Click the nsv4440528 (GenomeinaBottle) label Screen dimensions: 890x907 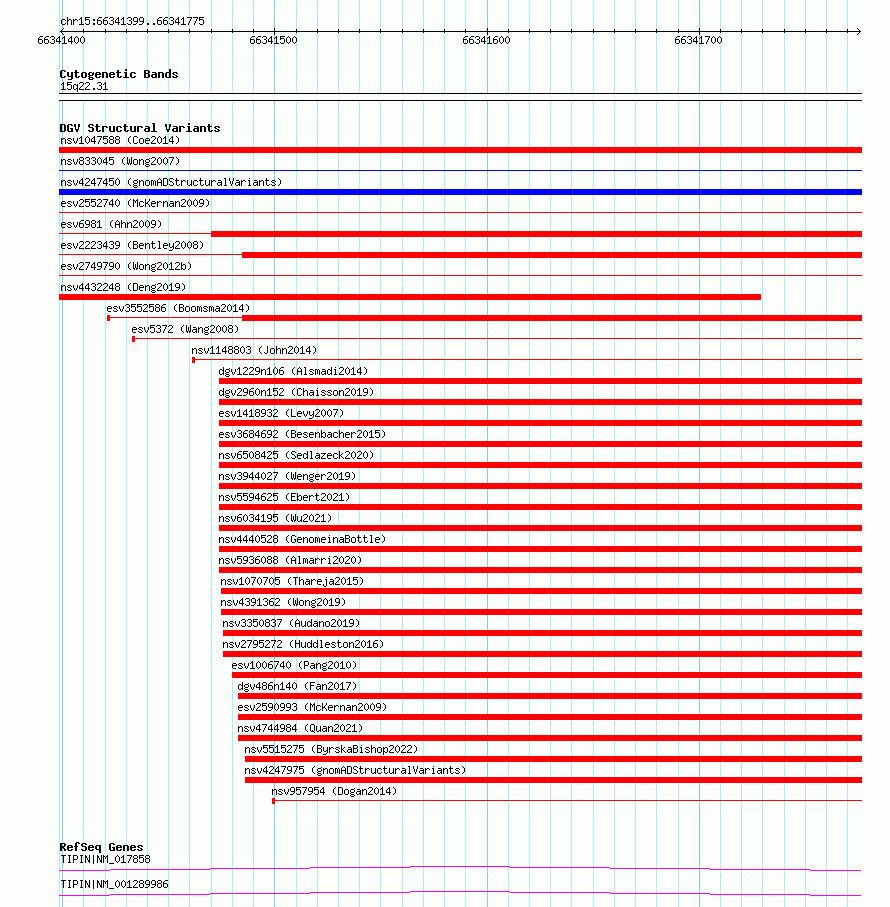(x=302, y=539)
